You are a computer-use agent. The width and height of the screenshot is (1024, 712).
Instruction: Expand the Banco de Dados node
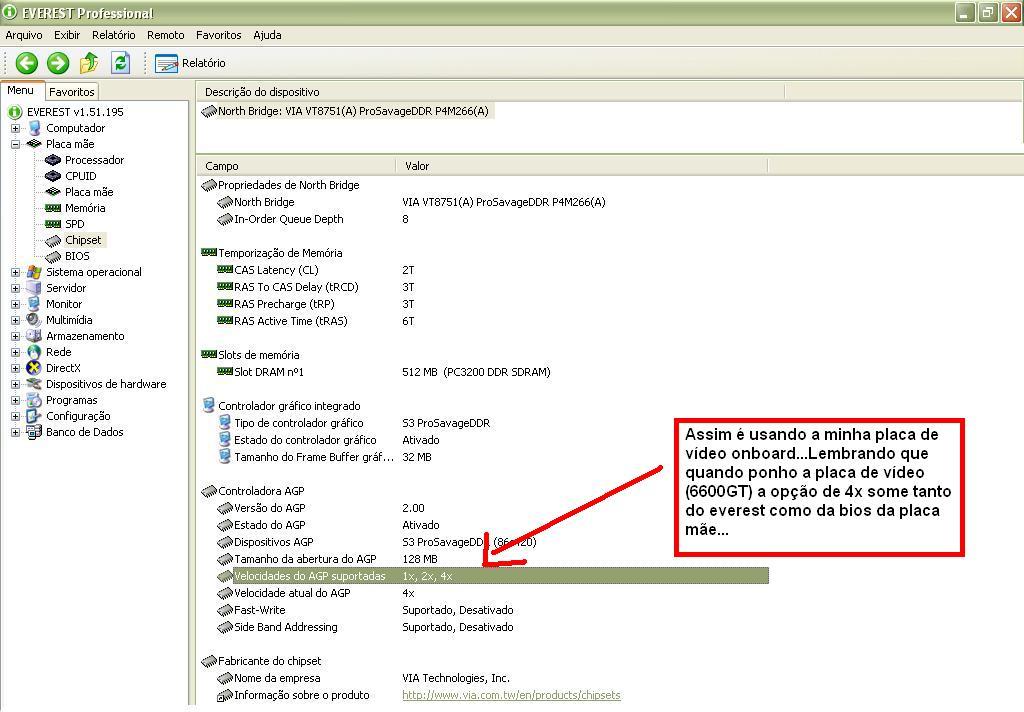tap(15, 432)
